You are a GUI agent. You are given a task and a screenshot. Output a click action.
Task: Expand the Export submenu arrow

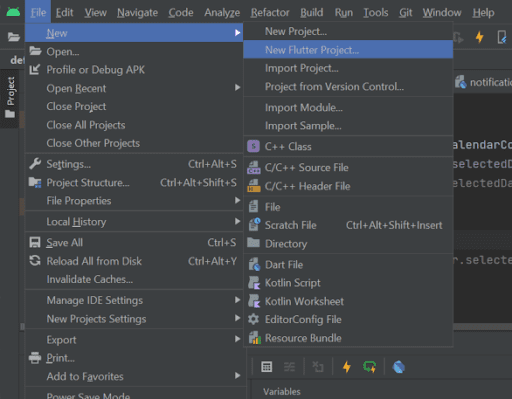[x=237, y=339]
